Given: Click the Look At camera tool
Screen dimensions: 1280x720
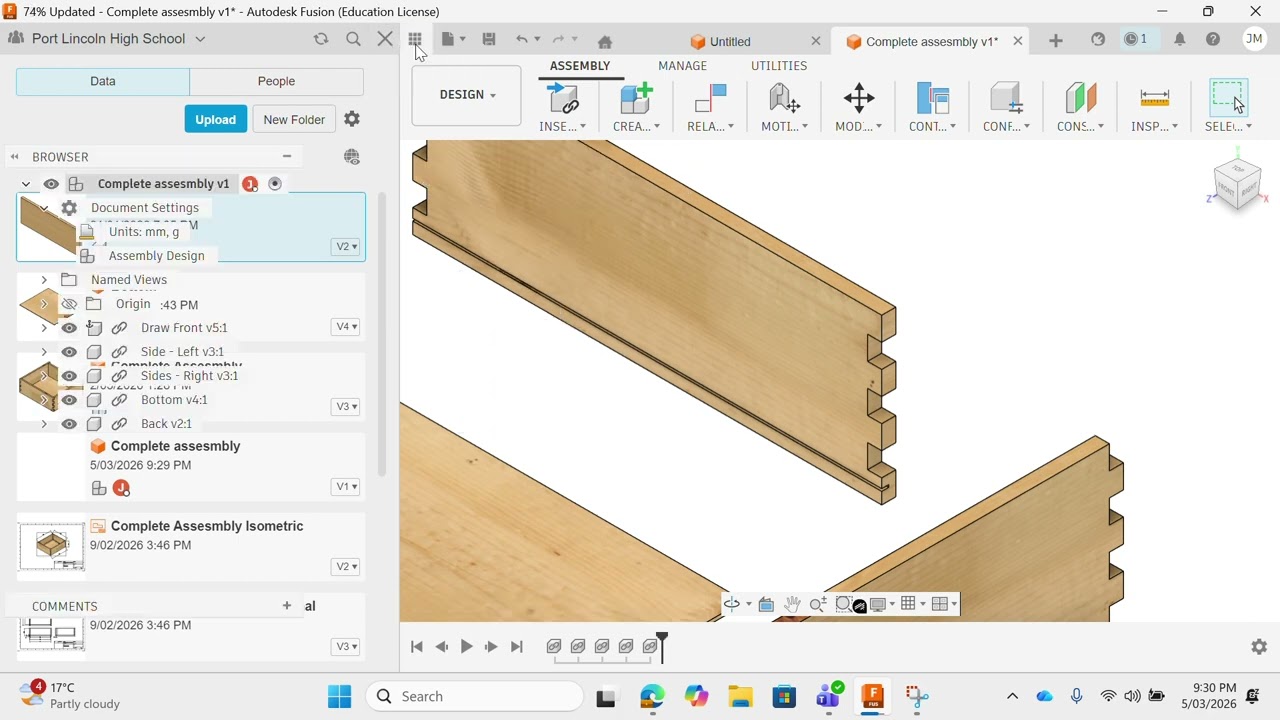Looking at the screenshot, I should point(766,604).
